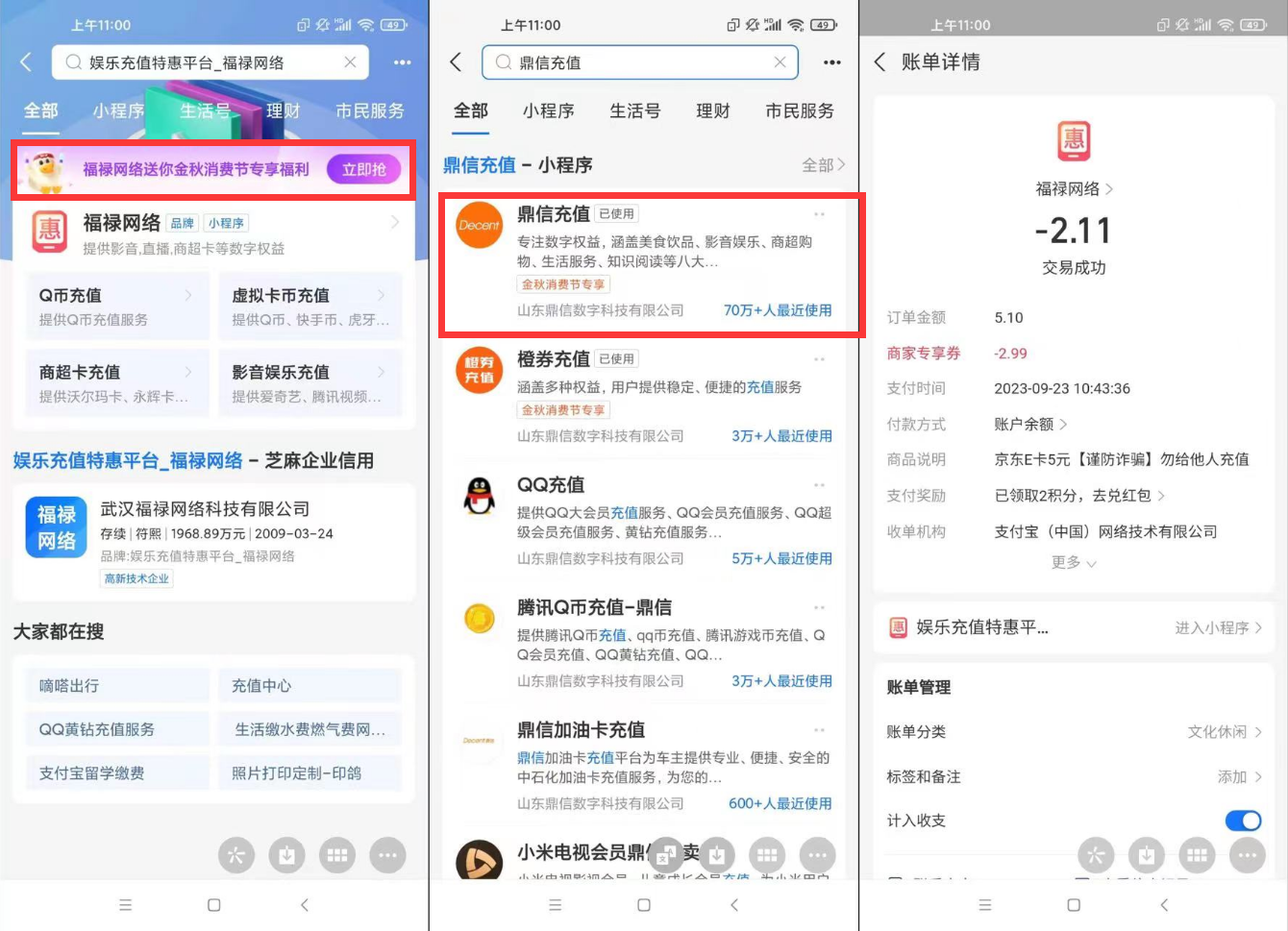Viewport: 1288px width, 931px height.
Task: Open the 娱乐充值特惠平 mini program icon
Action: coord(898,627)
